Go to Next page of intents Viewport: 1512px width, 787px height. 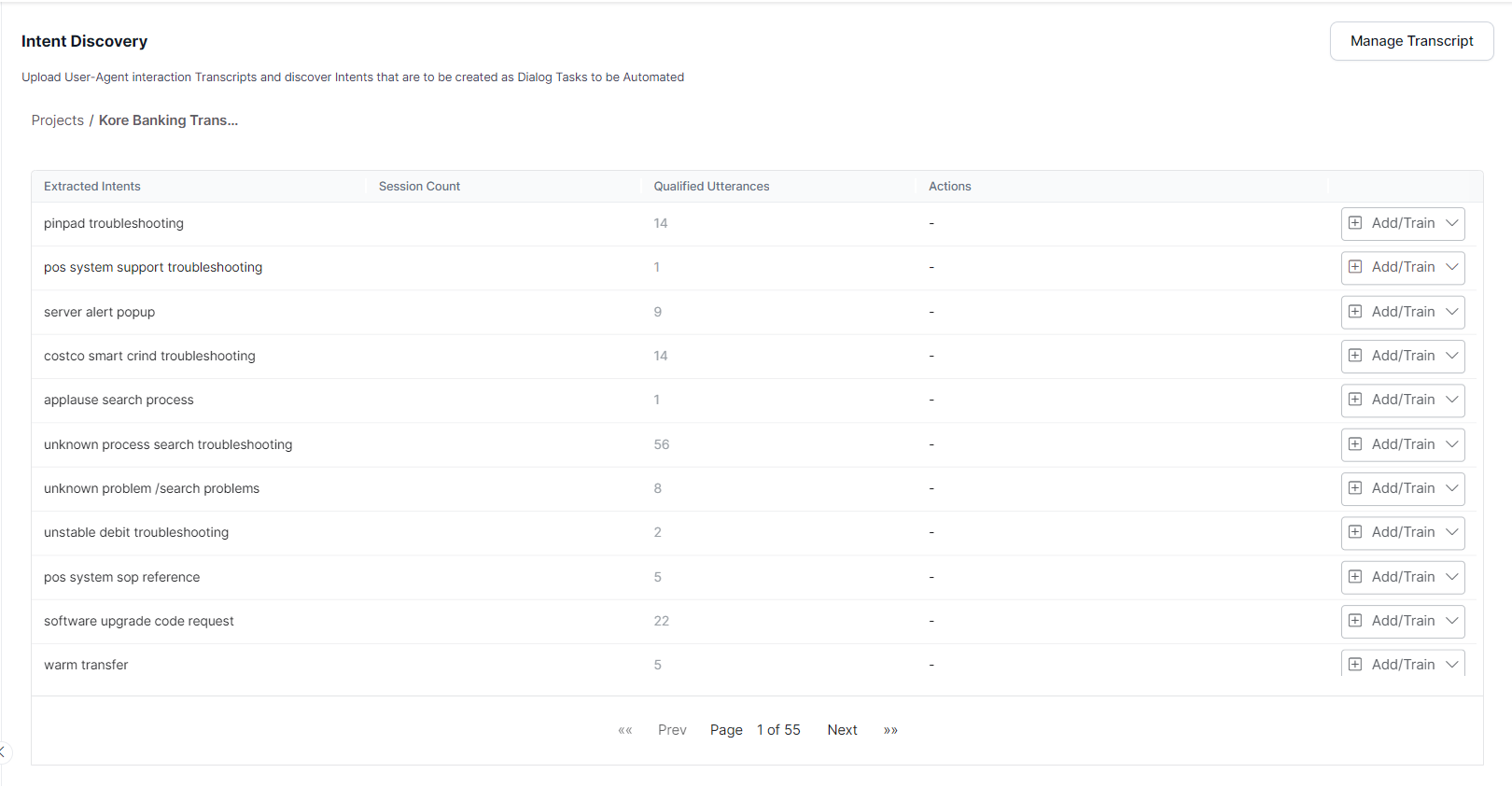tap(842, 730)
